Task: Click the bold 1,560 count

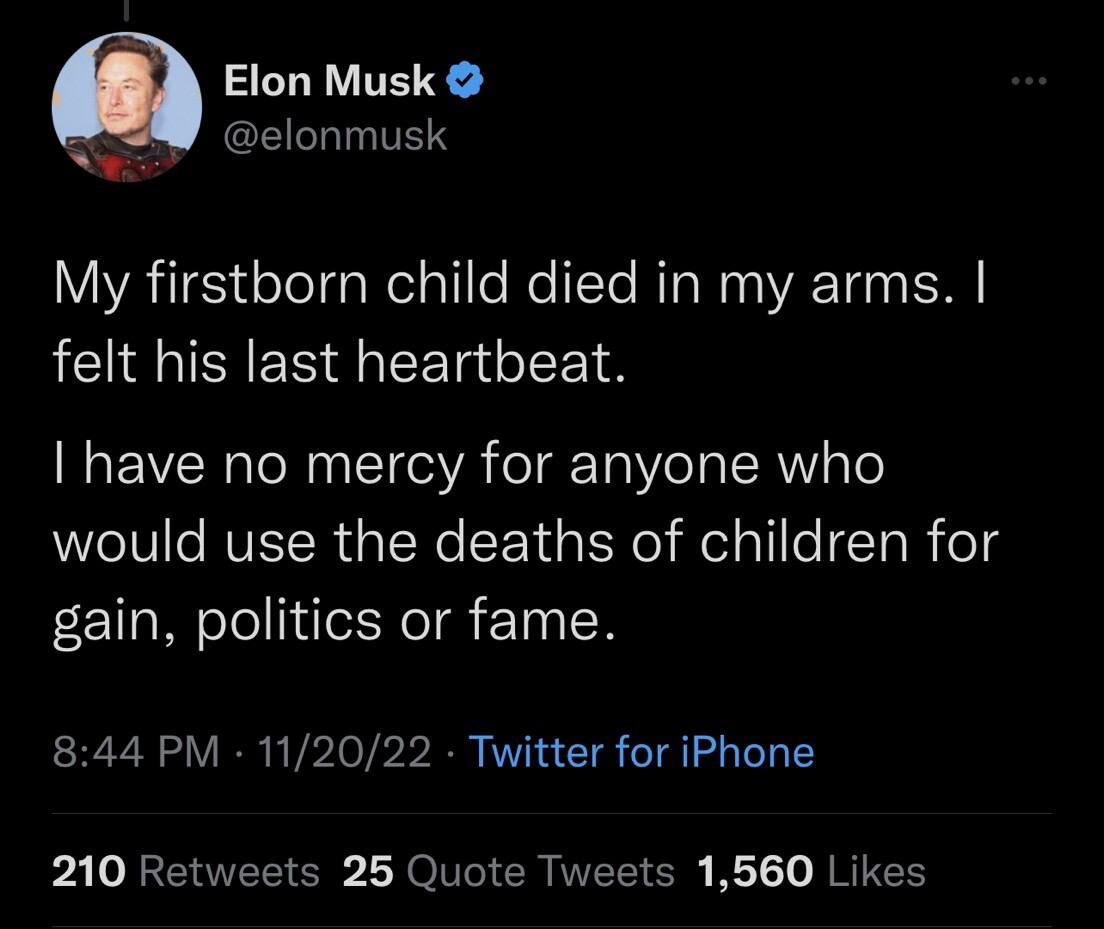Action: click(x=752, y=872)
